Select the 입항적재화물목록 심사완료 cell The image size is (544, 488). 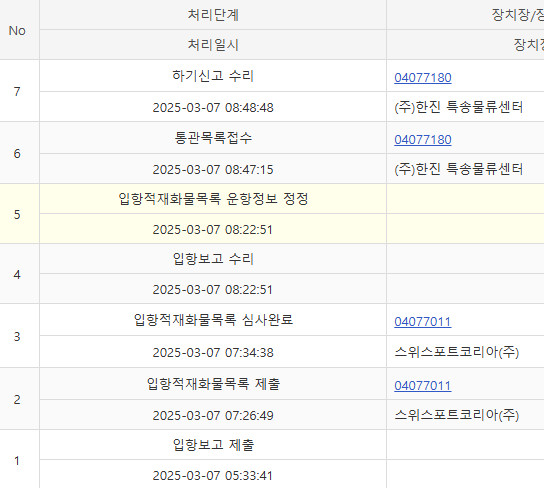point(213,320)
